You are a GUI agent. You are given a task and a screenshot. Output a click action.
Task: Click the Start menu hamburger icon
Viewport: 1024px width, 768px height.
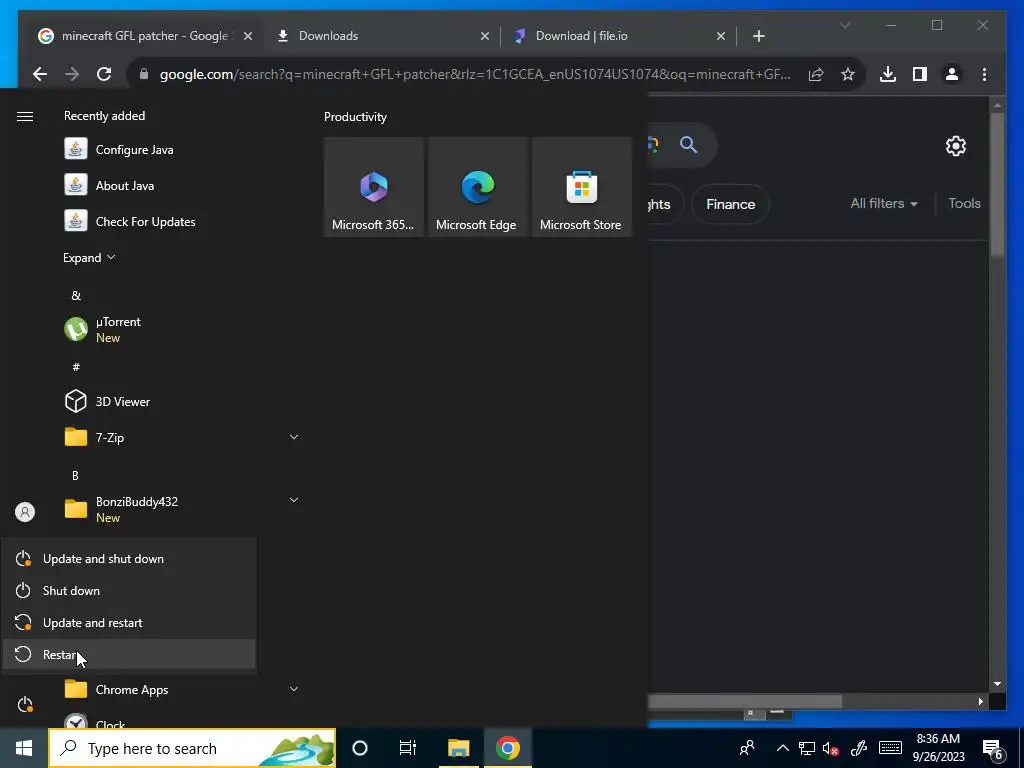click(25, 116)
